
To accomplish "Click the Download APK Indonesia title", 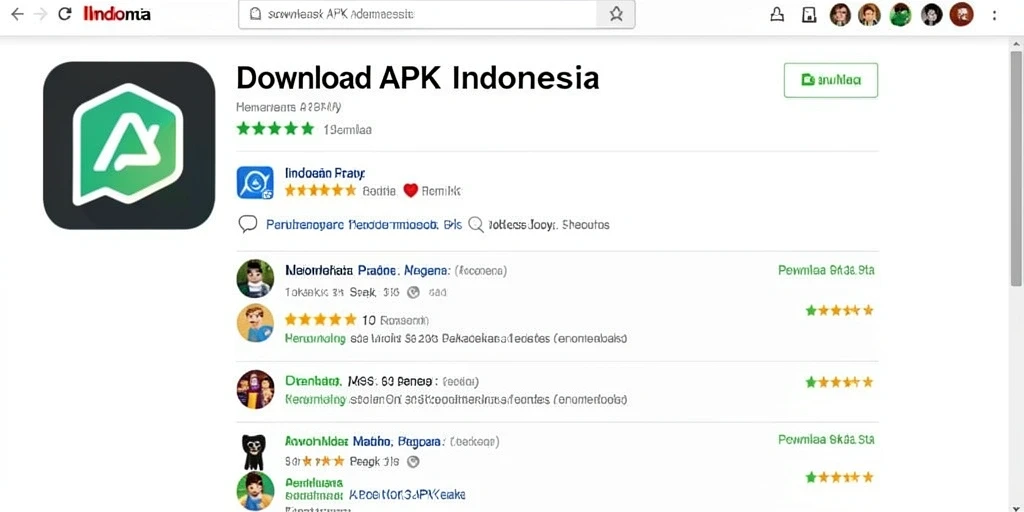I will coord(417,78).
